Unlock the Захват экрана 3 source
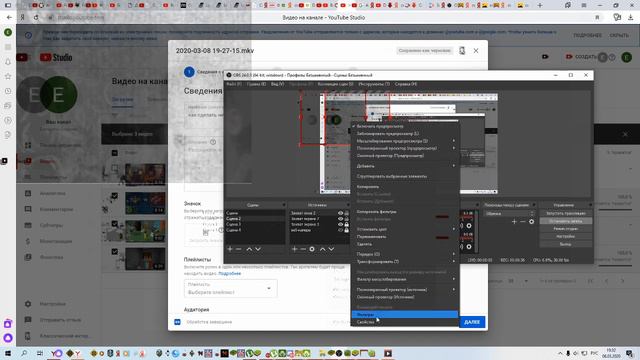The image size is (640, 360). [x=347, y=224]
